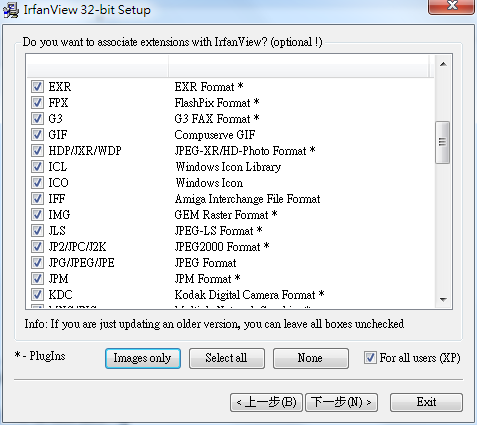Viewport: 477px width, 425px height.
Task: Select JPEG-XR/HD-Photo Format * text
Action: click(245, 151)
